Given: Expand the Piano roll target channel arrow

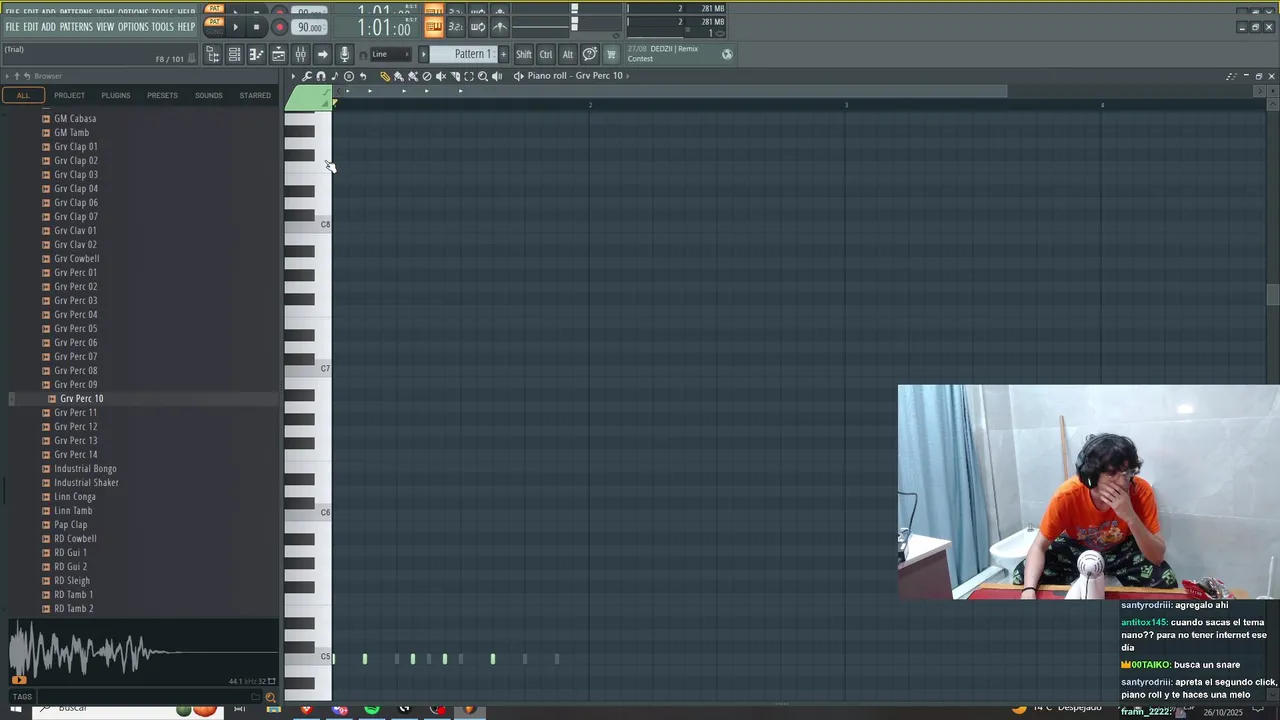Looking at the screenshot, I should (629, 76).
